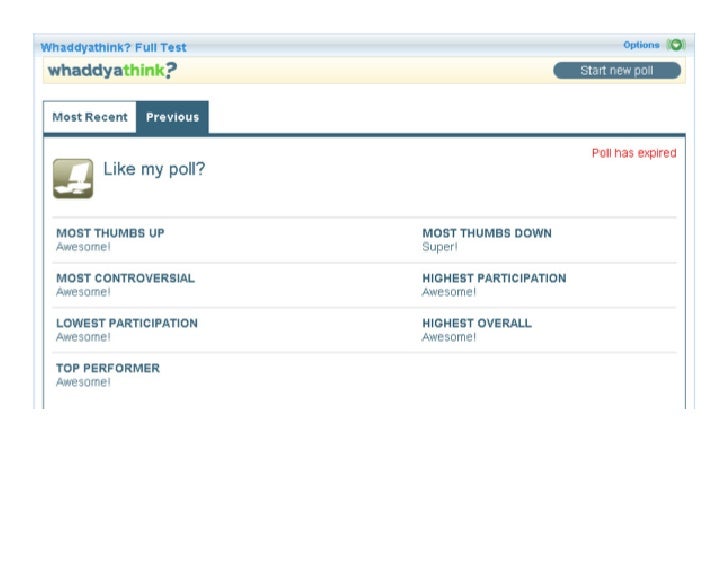Click the HIGHEST PARTICIPATION heading
This screenshot has width=728, height=563.
tap(494, 278)
